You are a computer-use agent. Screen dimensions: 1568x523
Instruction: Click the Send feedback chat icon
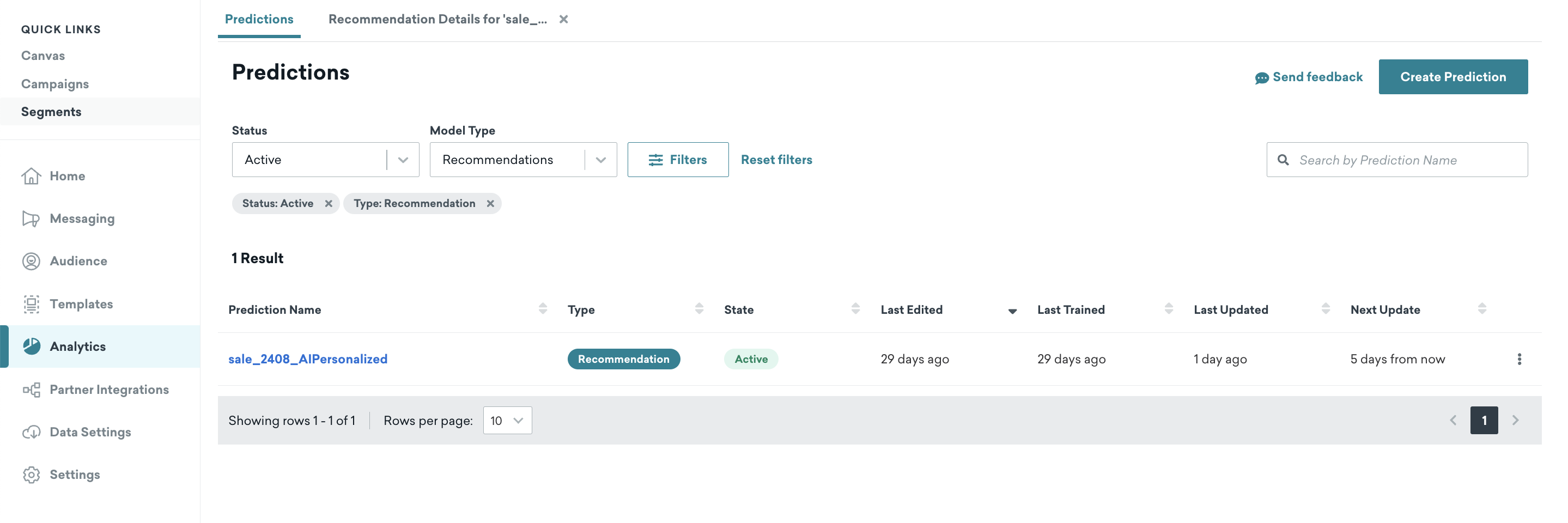pyautogui.click(x=1261, y=78)
